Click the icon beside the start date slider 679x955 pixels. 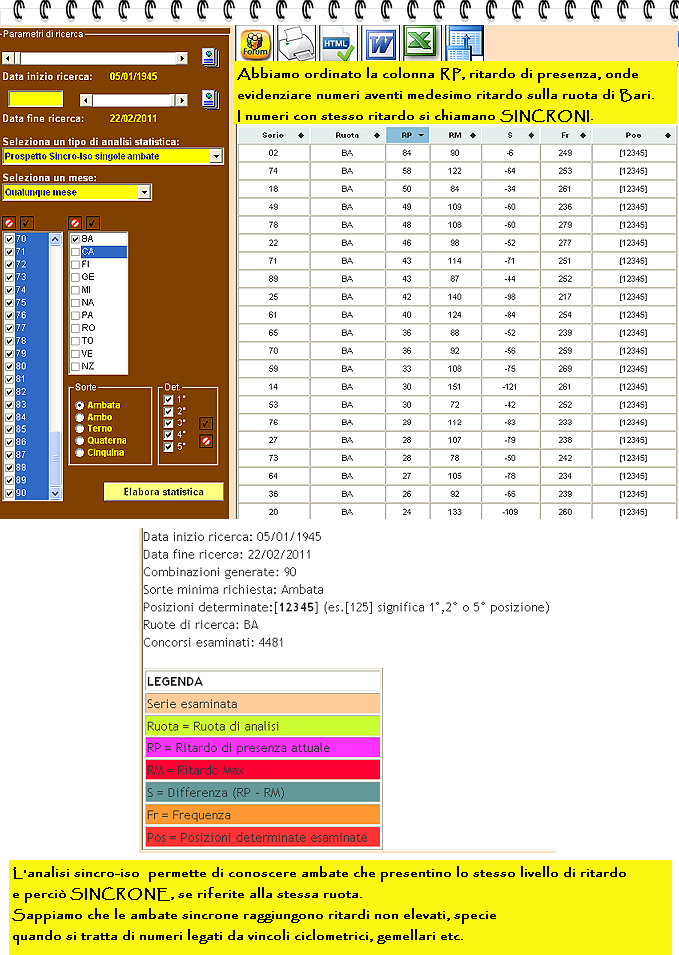point(210,56)
